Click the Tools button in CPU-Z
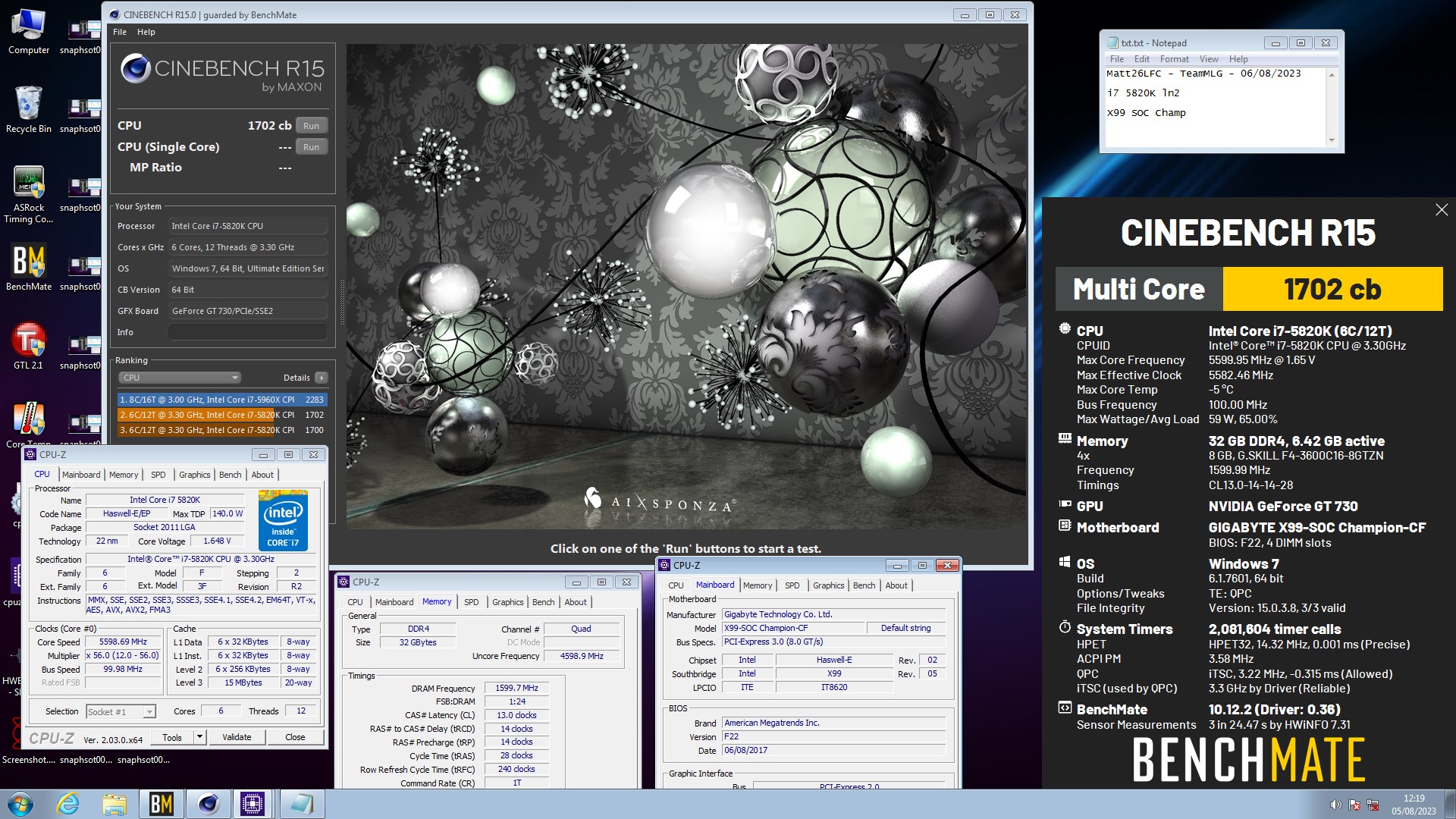 (172, 737)
